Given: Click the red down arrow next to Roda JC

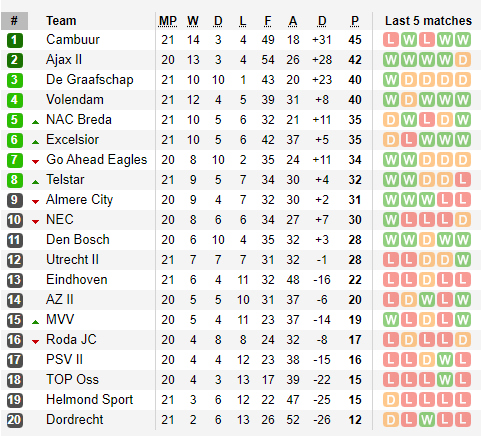Looking at the screenshot, I should 35,342.
